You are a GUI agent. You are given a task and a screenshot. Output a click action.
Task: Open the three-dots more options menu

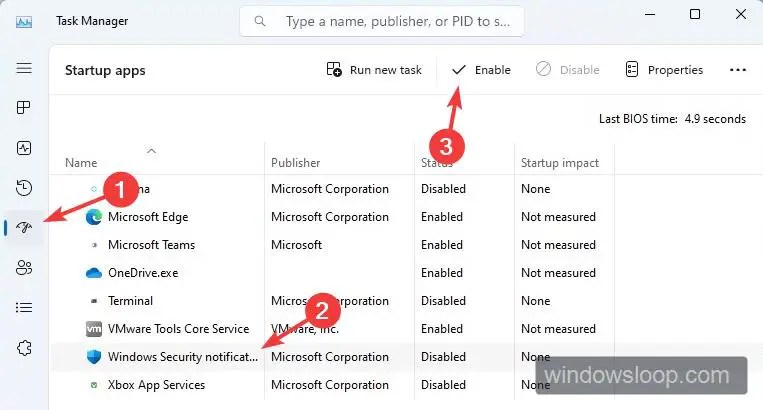(739, 70)
